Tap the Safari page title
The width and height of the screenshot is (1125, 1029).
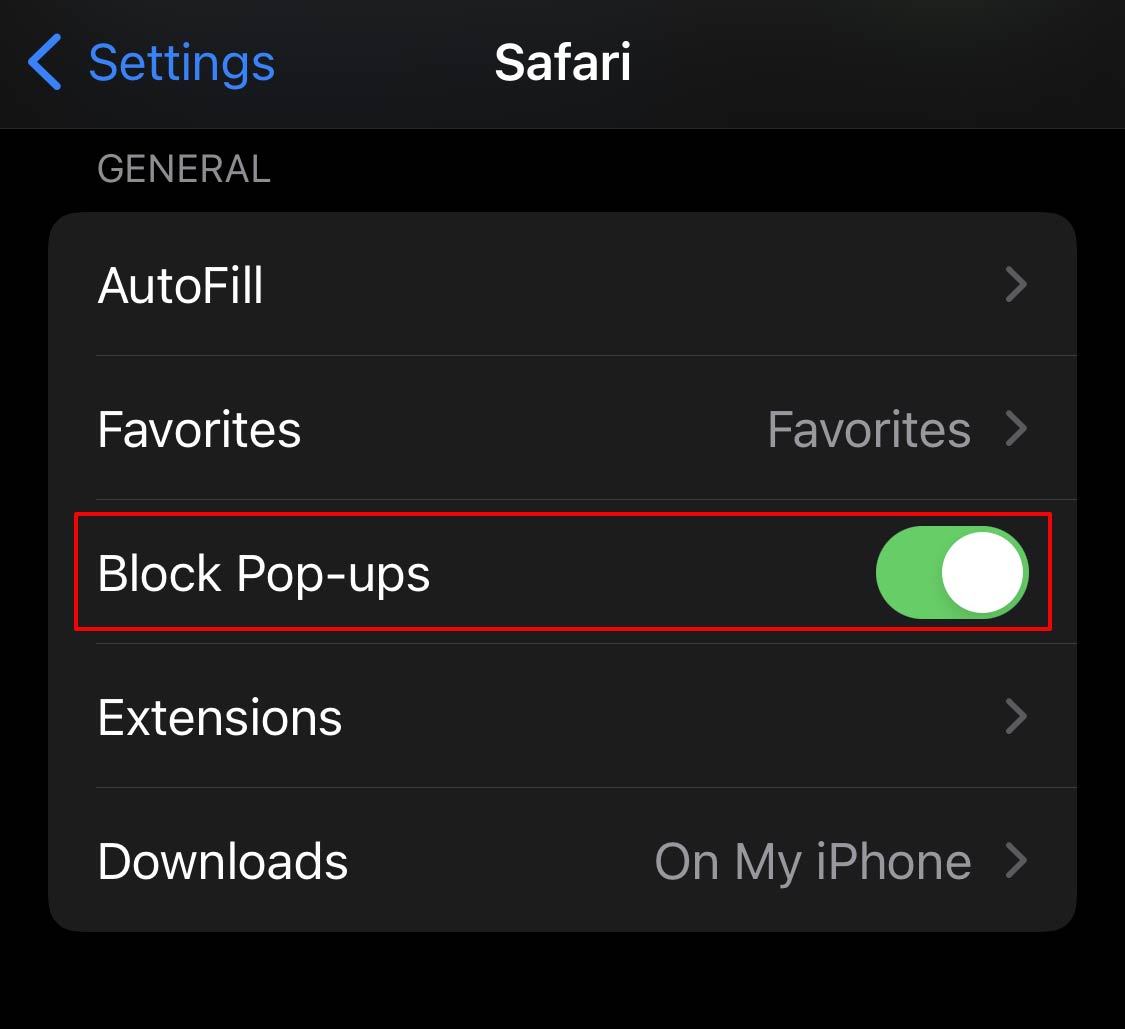562,62
